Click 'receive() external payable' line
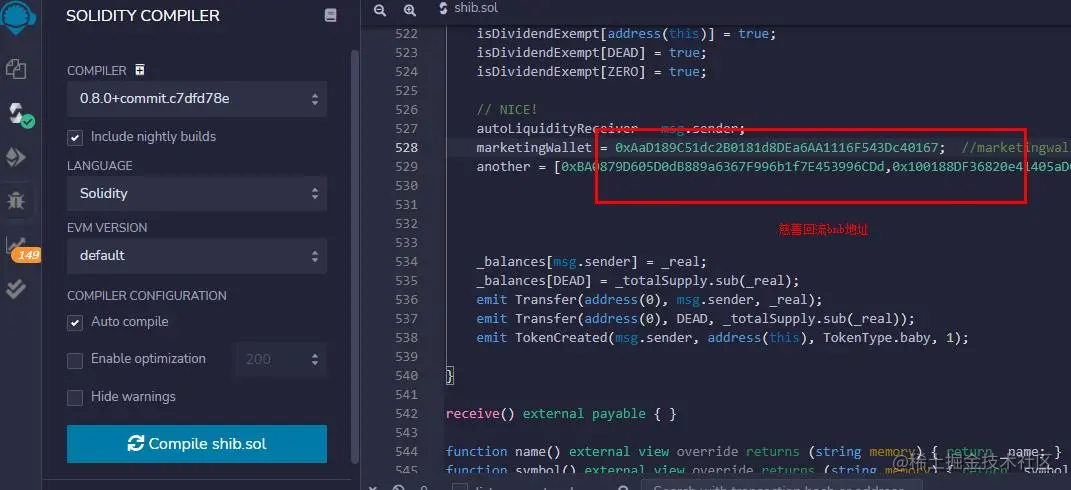 [561, 413]
